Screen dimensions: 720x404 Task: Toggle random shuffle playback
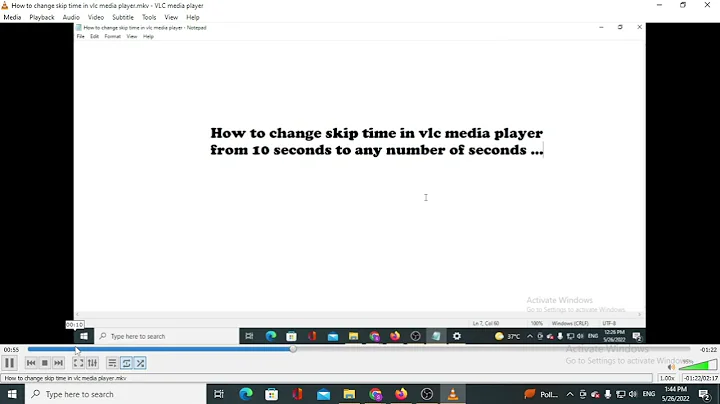point(141,363)
